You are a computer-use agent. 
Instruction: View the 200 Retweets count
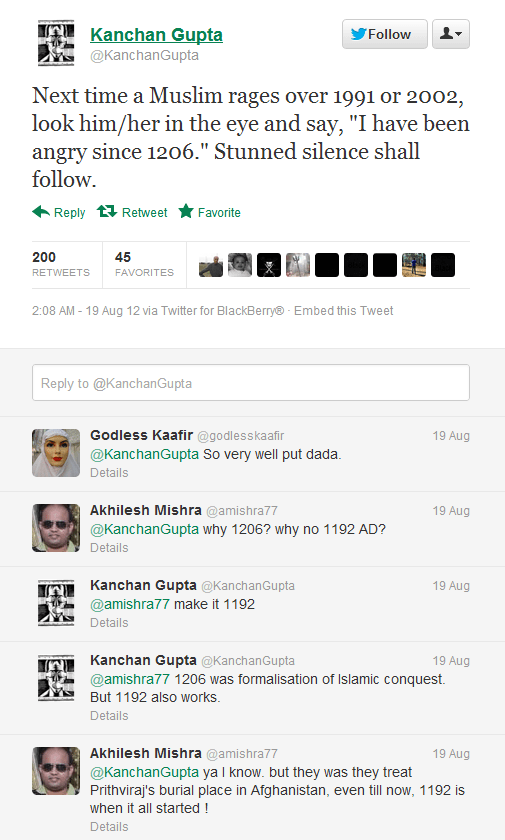pyautogui.click(x=61, y=264)
